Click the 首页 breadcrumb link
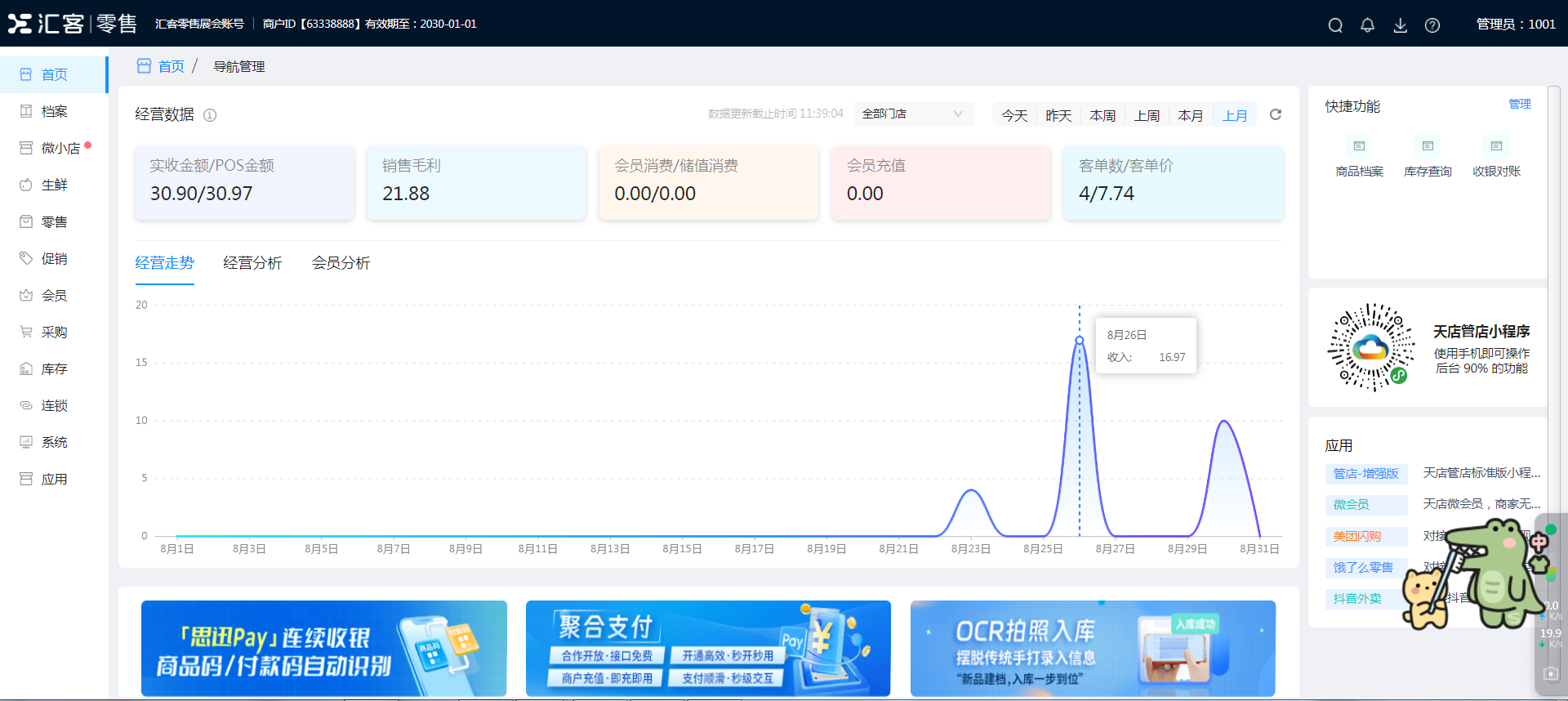Image resolution: width=1568 pixels, height=701 pixels. click(x=171, y=66)
